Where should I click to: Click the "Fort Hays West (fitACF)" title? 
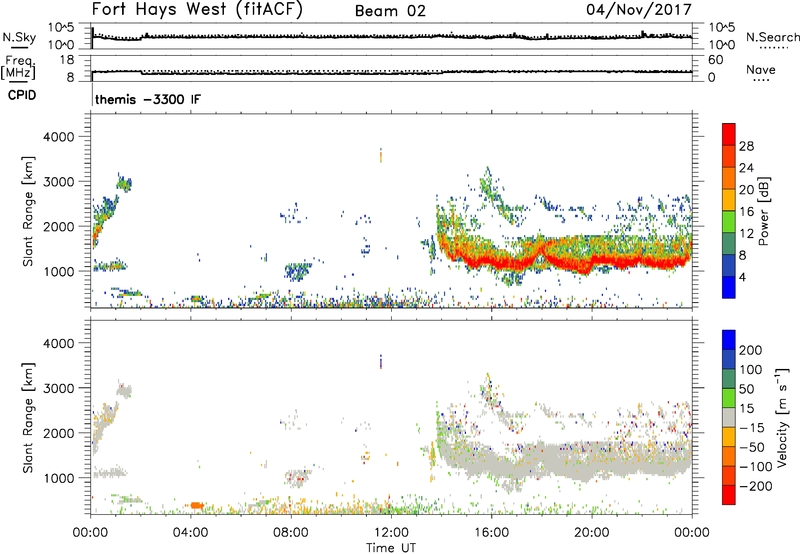(x=197, y=9)
